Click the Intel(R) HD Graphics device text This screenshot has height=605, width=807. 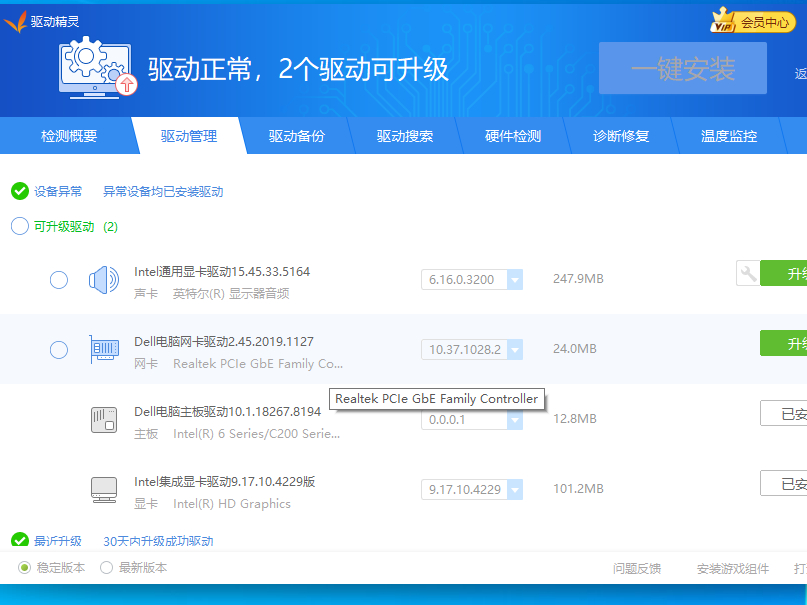[232, 504]
